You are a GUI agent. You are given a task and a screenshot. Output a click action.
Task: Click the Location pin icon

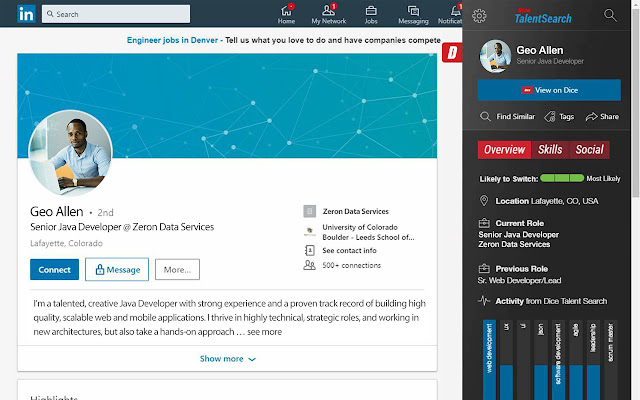click(x=484, y=200)
